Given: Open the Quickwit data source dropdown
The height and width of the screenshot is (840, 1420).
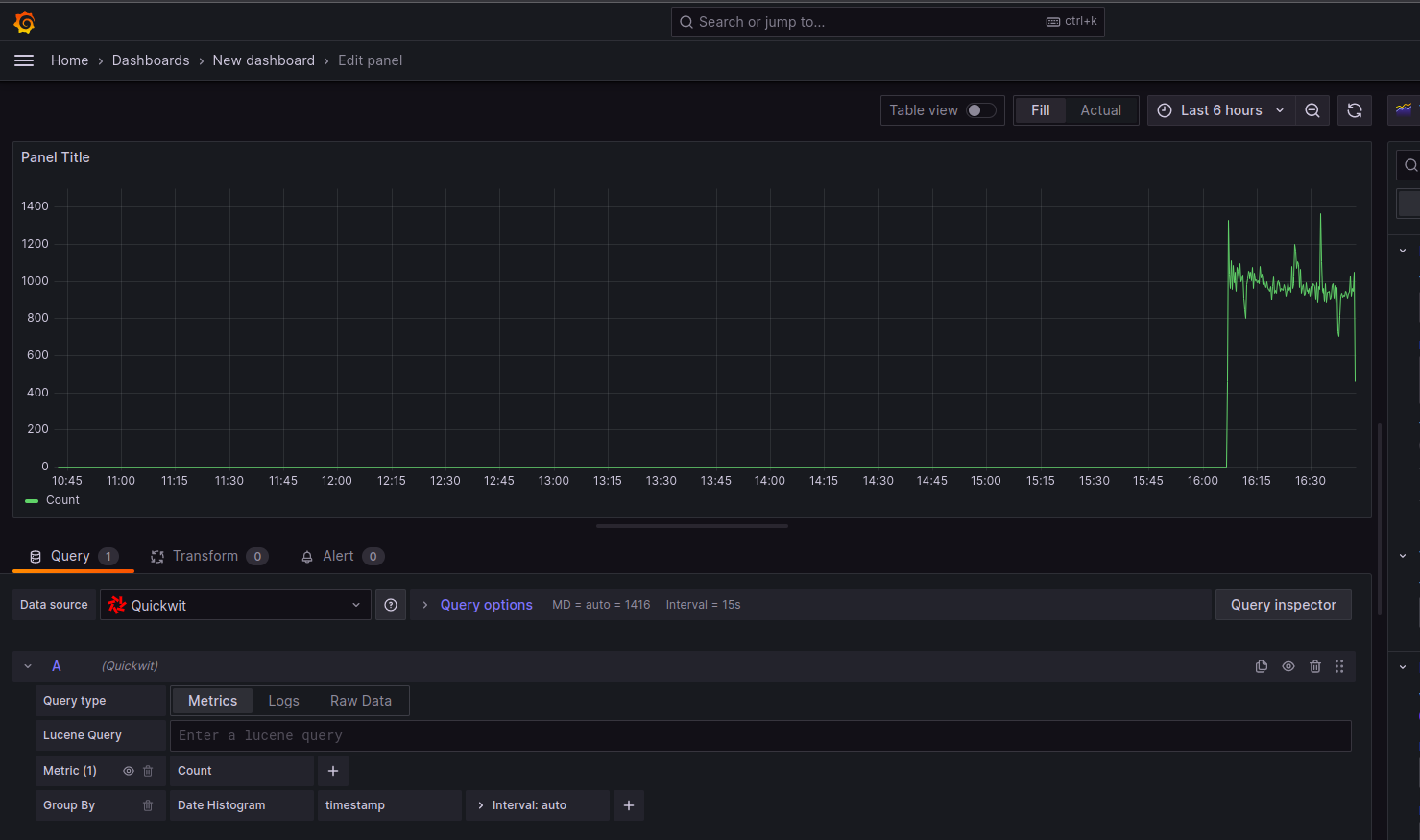Looking at the screenshot, I should 235,605.
